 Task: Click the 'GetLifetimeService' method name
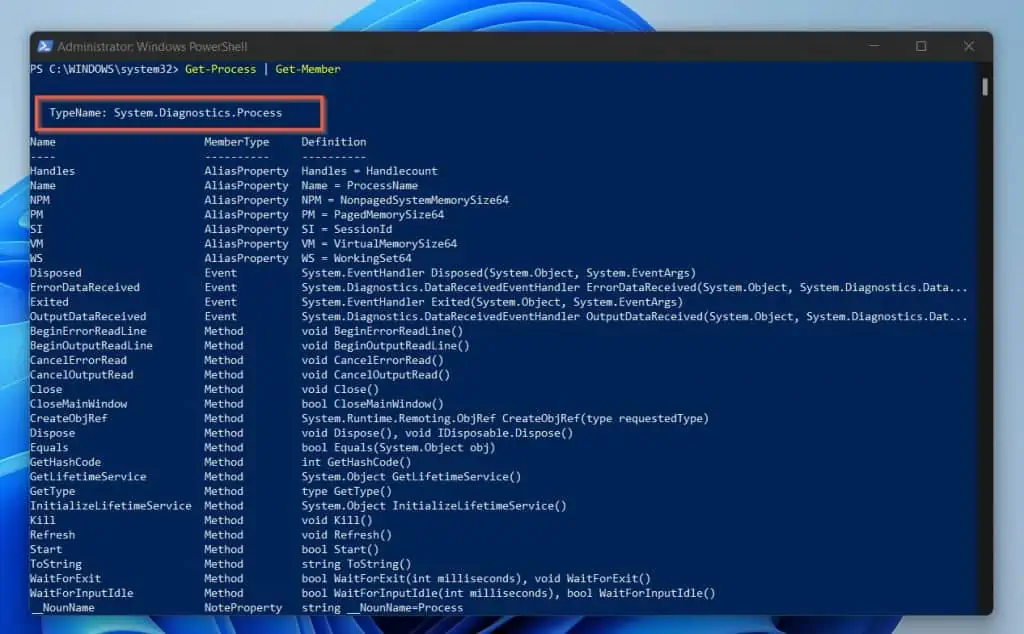[88, 477]
